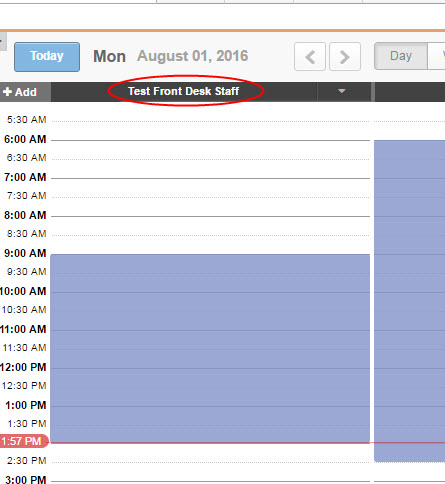Viewport: 445px width, 484px height.
Task: Click the Today button
Action: click(47, 57)
